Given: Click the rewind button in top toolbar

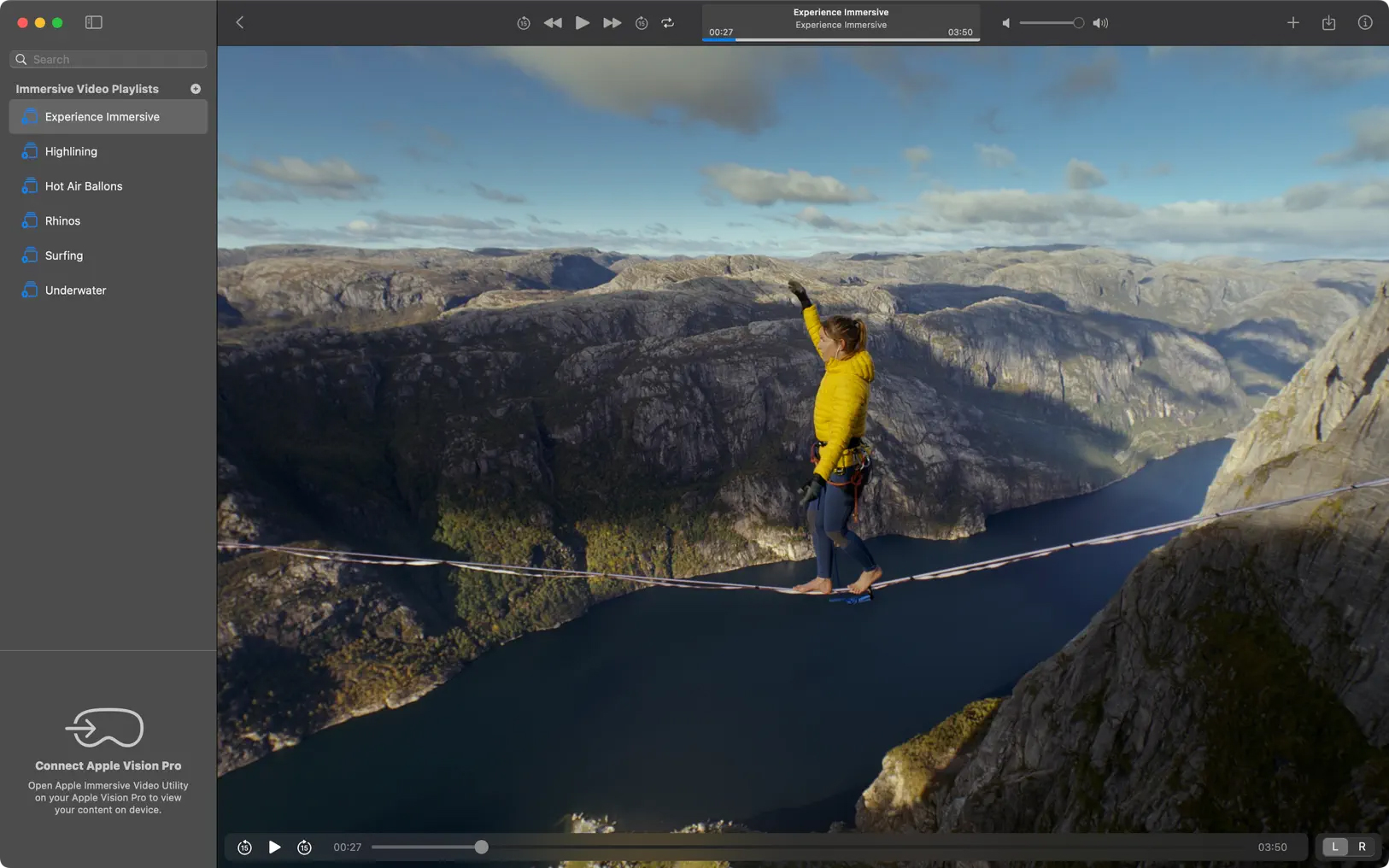Looking at the screenshot, I should (553, 23).
